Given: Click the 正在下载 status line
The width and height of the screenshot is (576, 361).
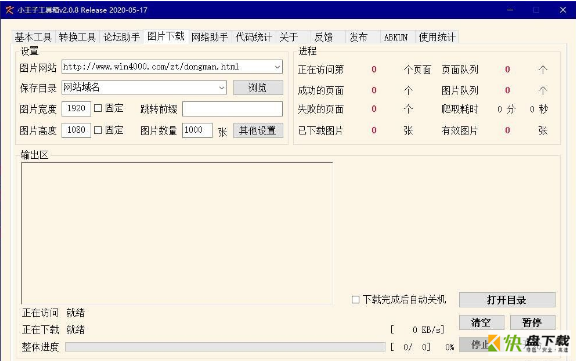Looking at the screenshot, I should pos(54,329).
